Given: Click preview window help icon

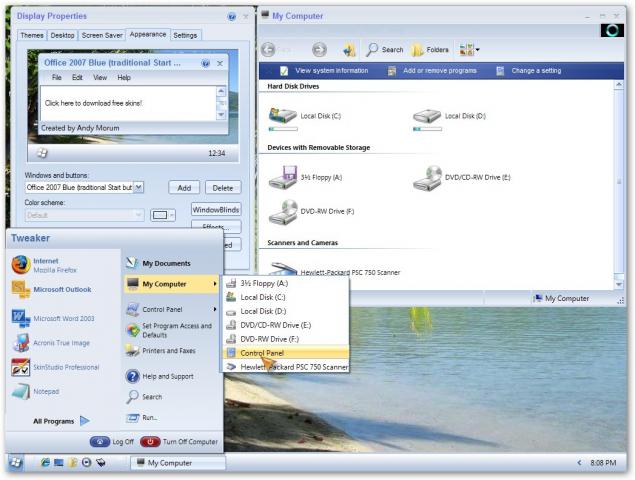Looking at the screenshot, I should [206, 63].
